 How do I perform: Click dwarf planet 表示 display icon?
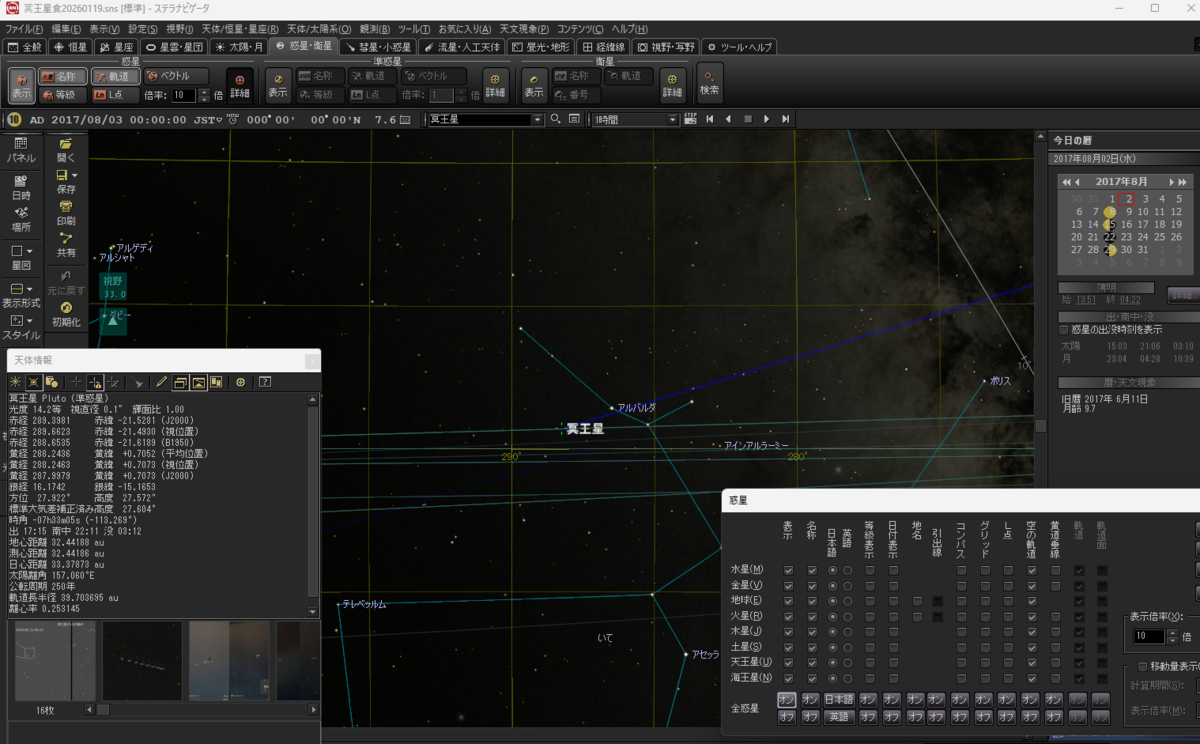[x=278, y=85]
